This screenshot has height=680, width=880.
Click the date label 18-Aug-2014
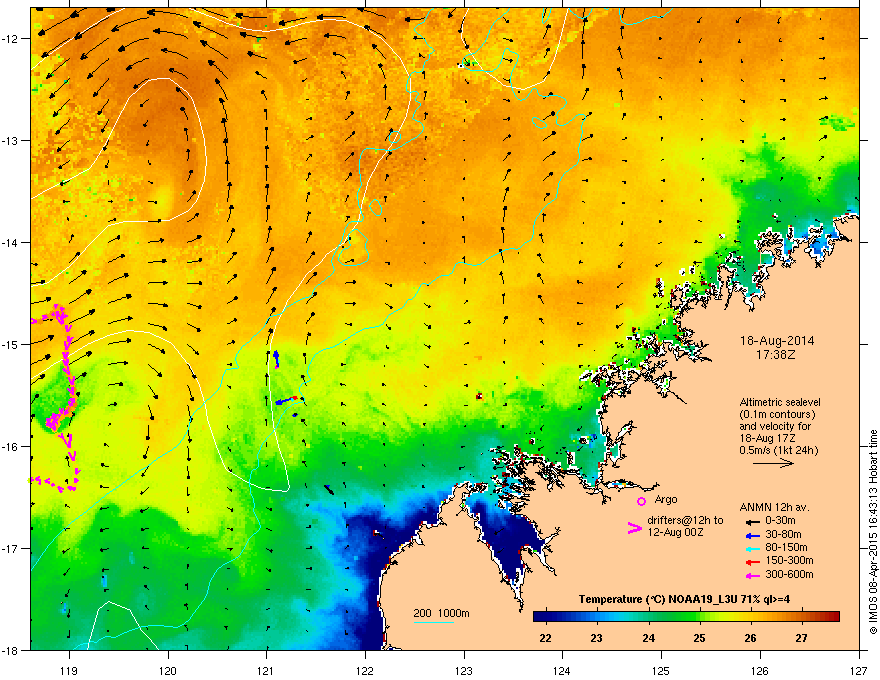pos(777,341)
